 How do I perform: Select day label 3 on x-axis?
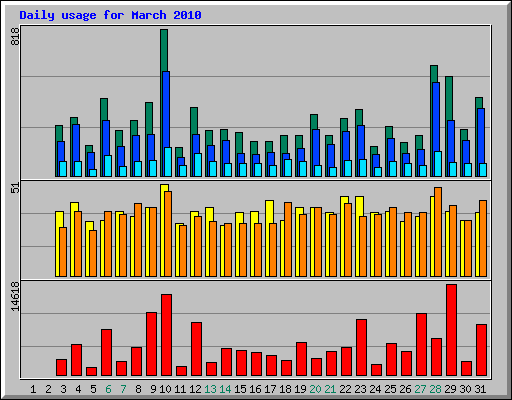(63, 389)
